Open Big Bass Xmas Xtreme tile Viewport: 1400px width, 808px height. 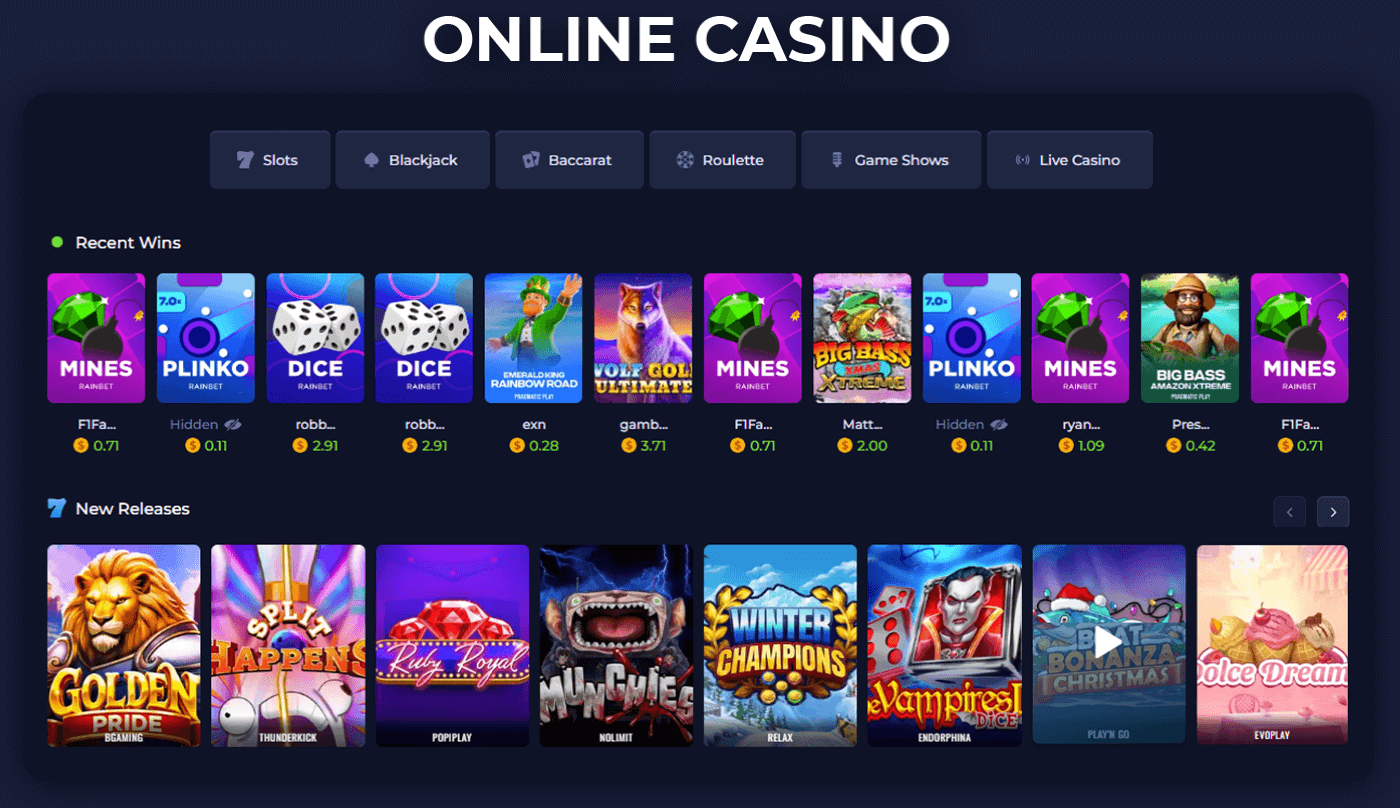click(862, 338)
